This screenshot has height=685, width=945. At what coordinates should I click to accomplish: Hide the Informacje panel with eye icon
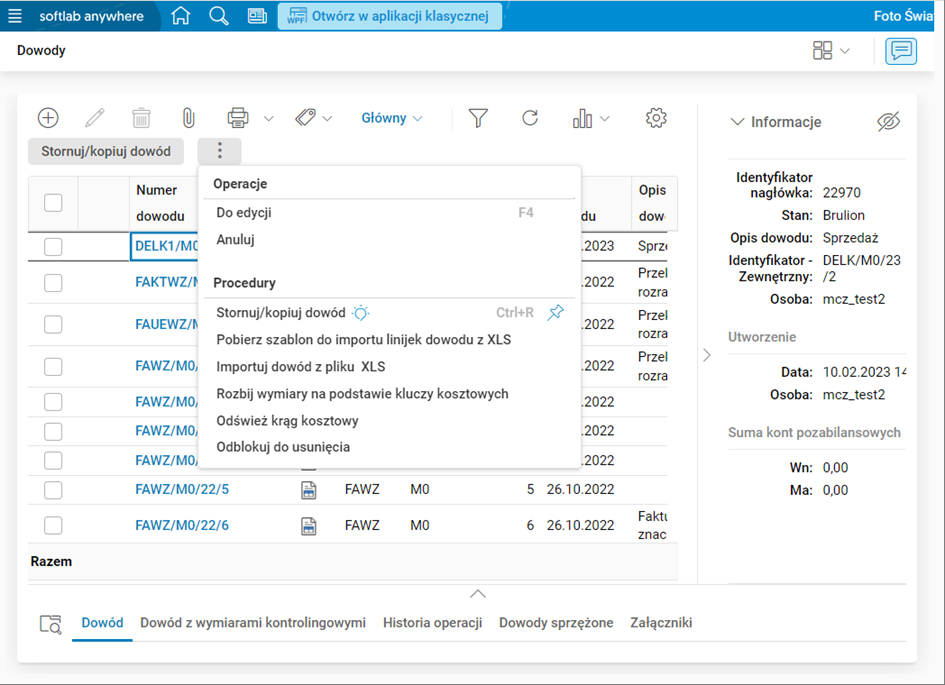pyautogui.click(x=889, y=122)
